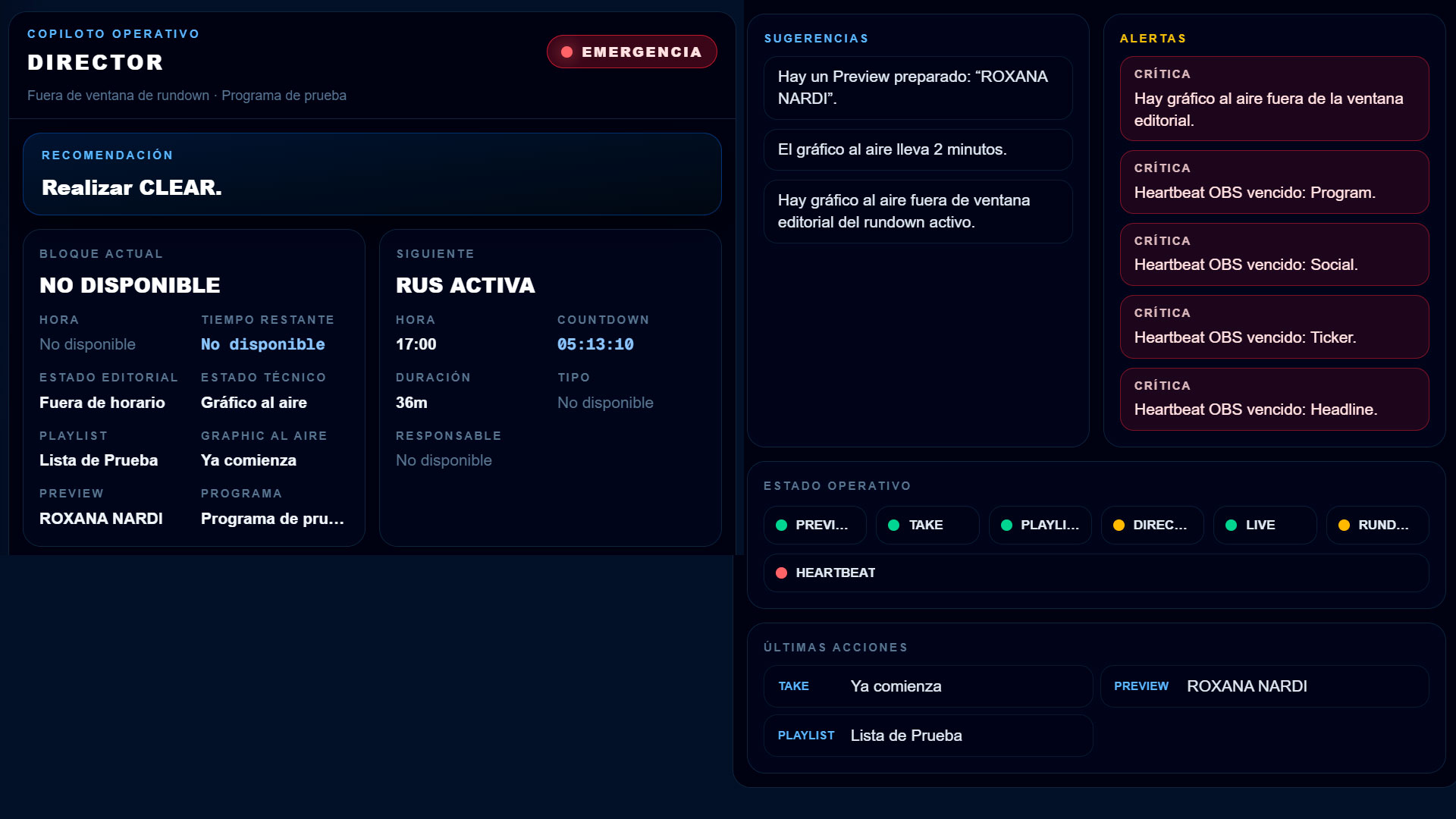This screenshot has width=1456, height=819.
Task: Select the PLAYLI... operational status chip
Action: (1040, 525)
